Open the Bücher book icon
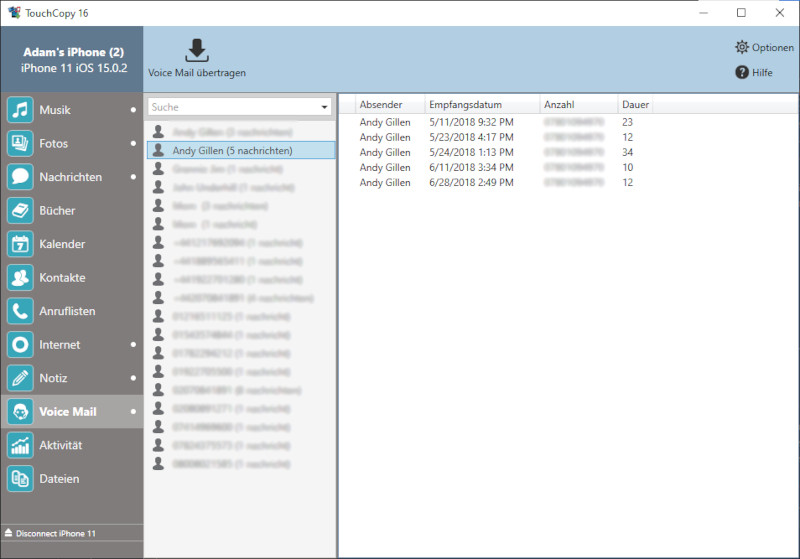Image resolution: width=800 pixels, height=559 pixels. click(x=20, y=211)
